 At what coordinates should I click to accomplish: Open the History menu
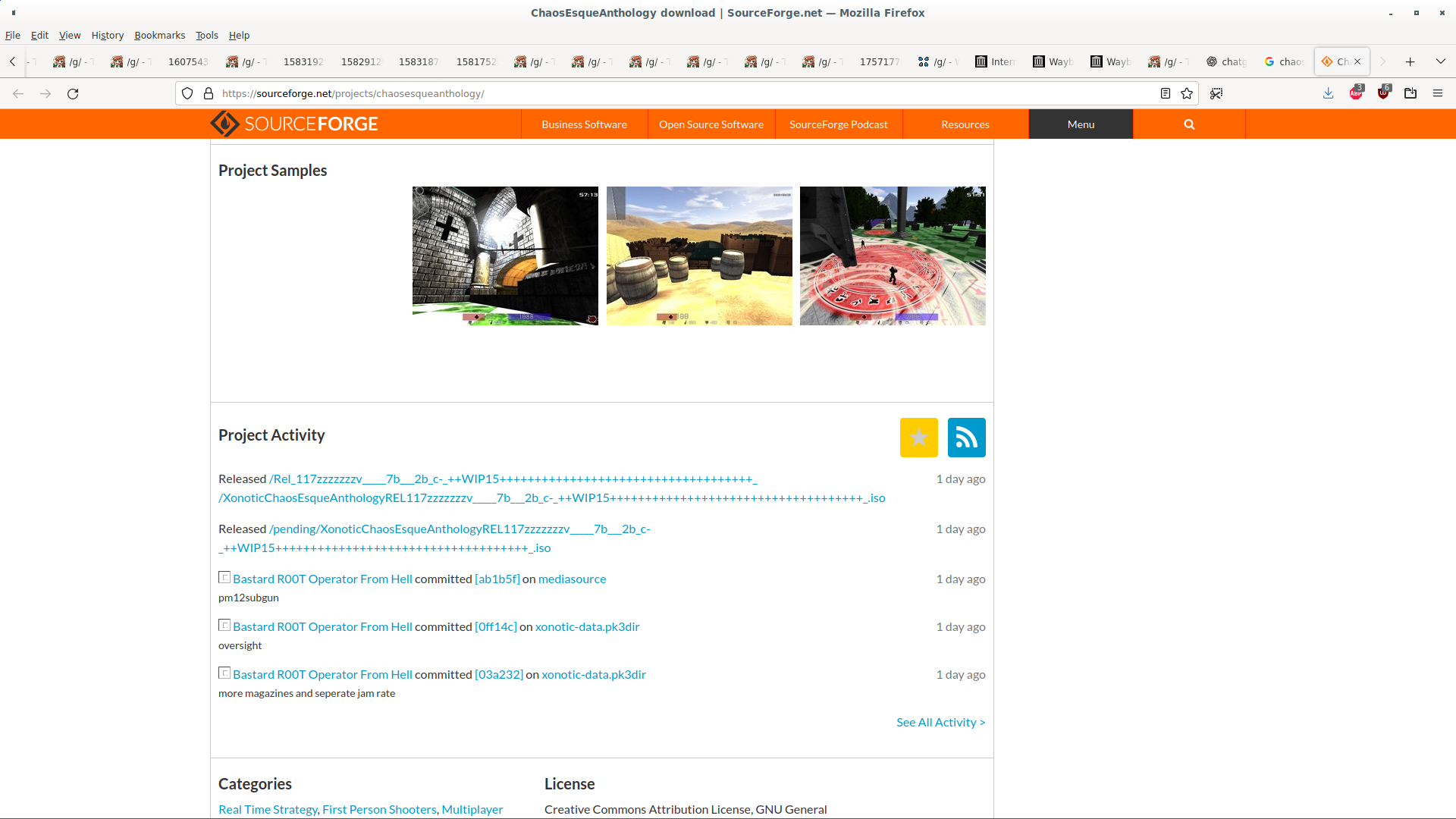[107, 35]
